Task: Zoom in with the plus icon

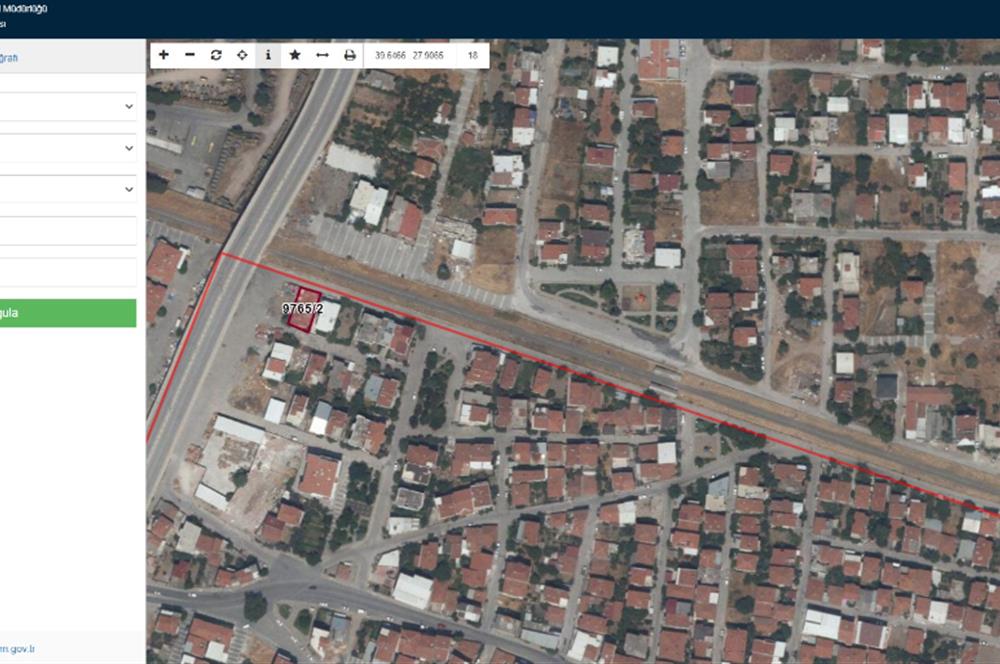Action: [164, 55]
